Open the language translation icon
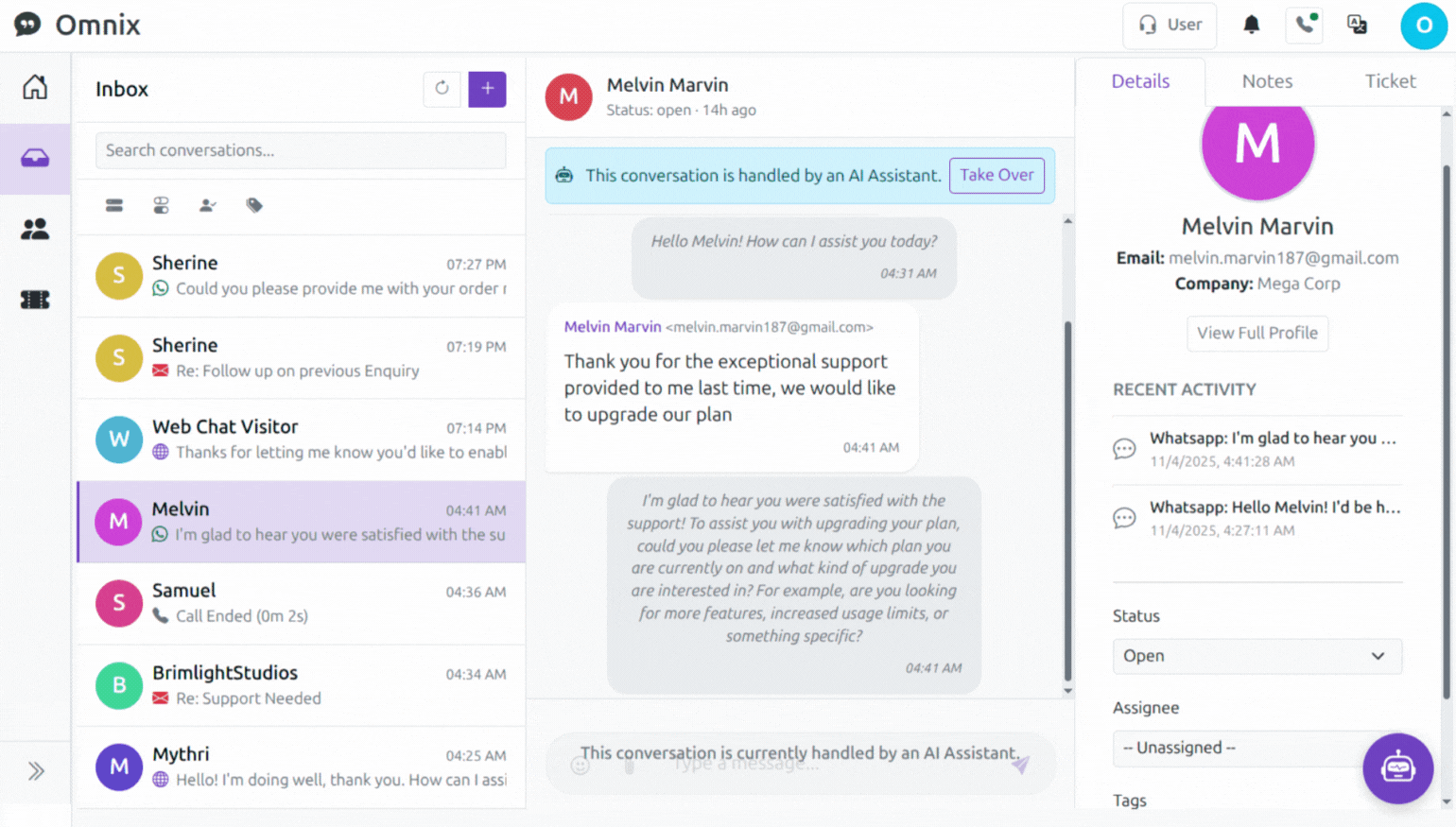 click(x=1358, y=26)
